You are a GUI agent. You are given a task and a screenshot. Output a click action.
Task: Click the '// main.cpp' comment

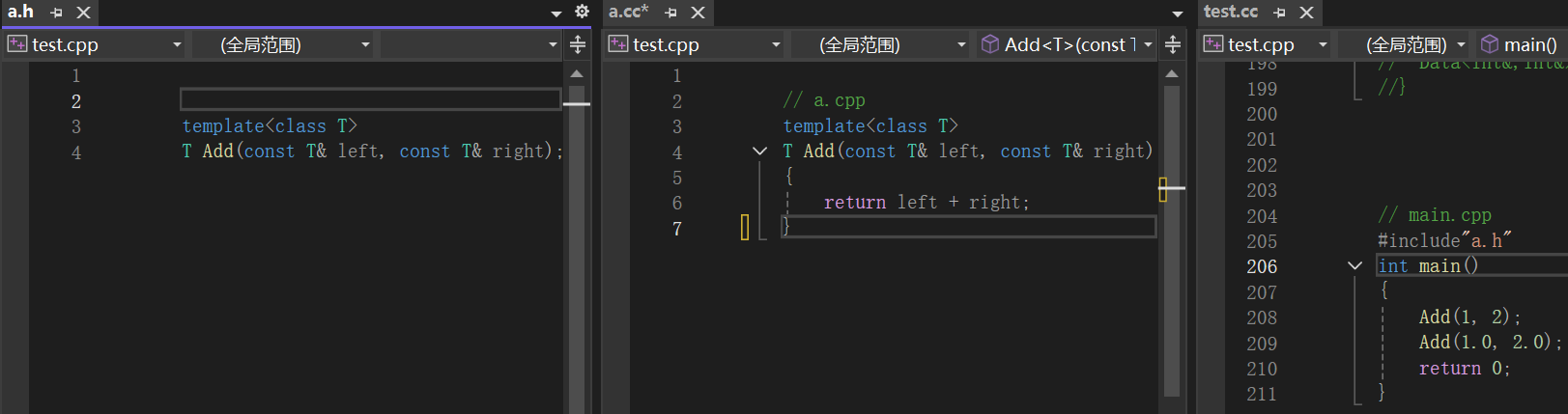tap(1435, 215)
